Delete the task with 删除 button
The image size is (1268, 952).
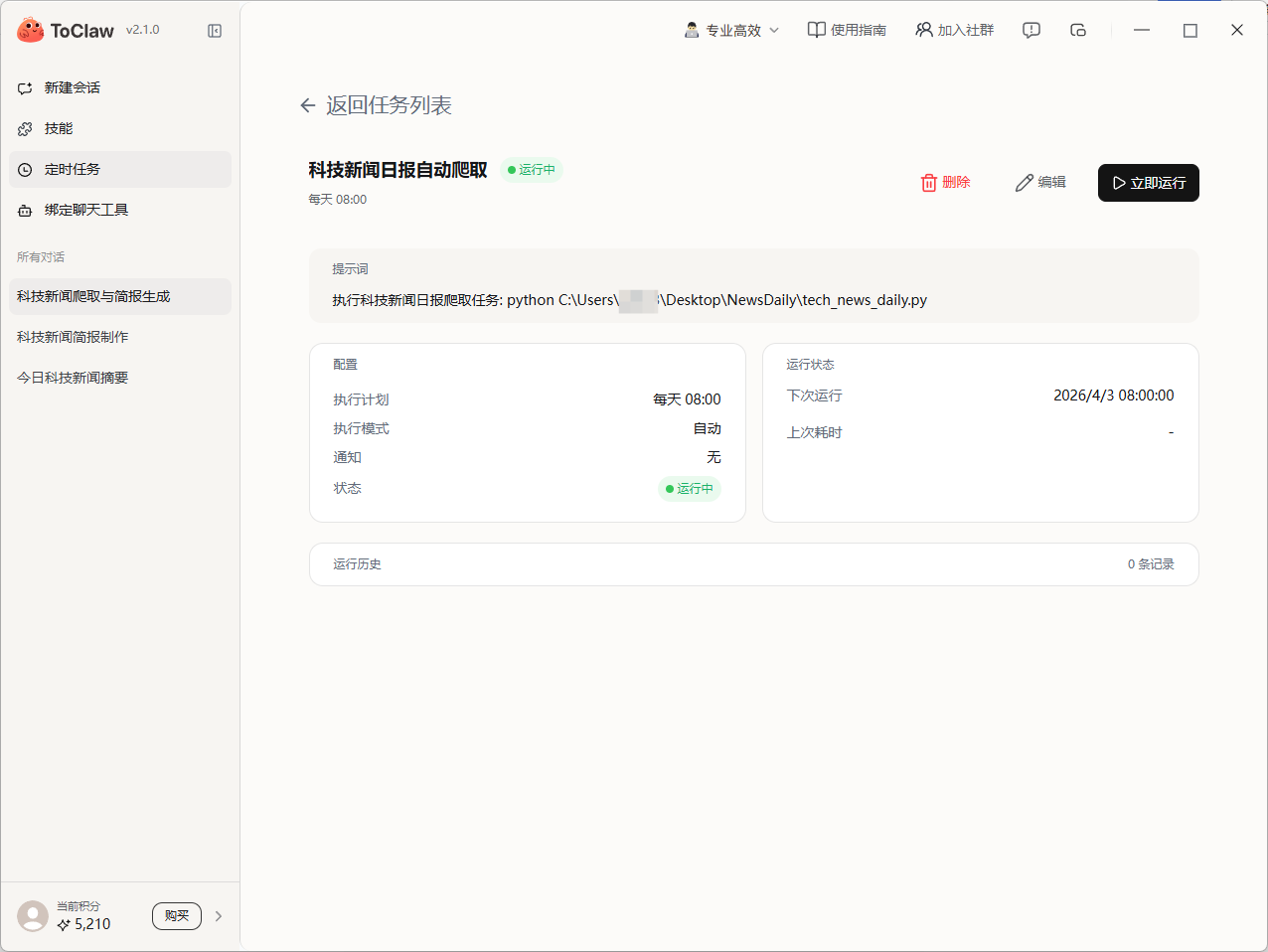tap(945, 183)
